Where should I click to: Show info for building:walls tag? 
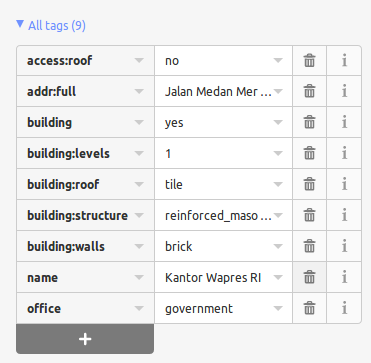click(344, 246)
